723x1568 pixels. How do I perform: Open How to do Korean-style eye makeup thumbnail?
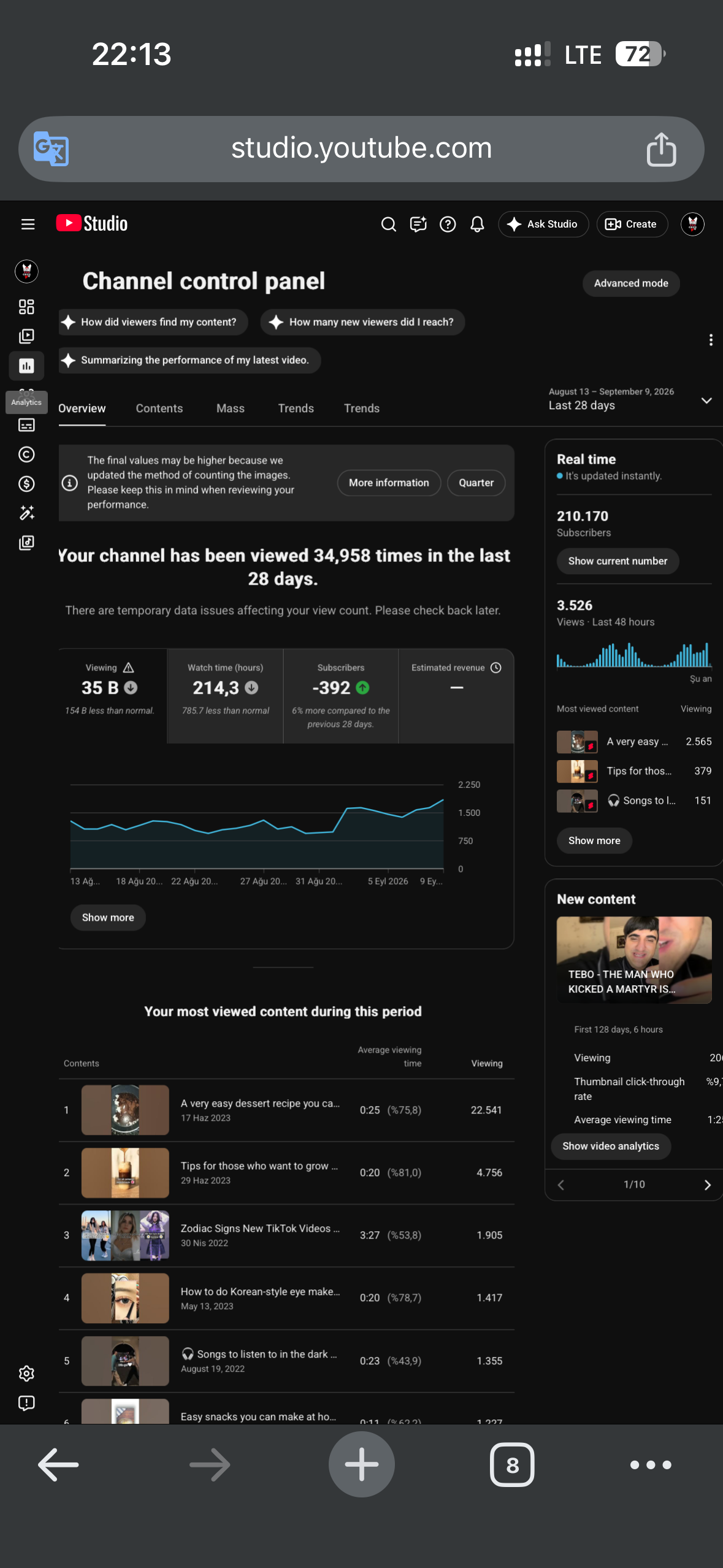pyautogui.click(x=125, y=1297)
